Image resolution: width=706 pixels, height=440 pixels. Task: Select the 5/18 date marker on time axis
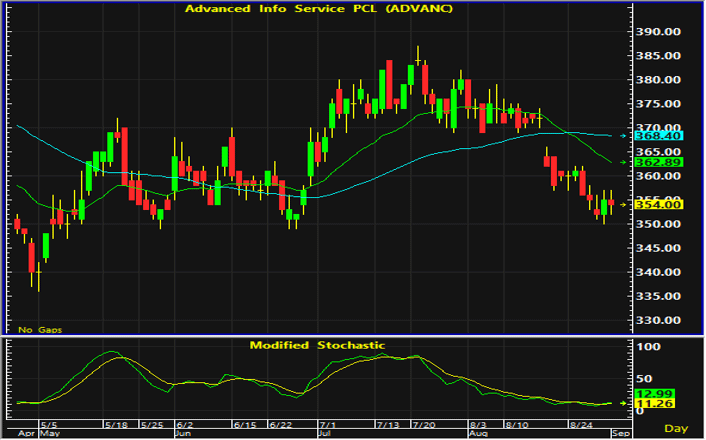coord(116,425)
